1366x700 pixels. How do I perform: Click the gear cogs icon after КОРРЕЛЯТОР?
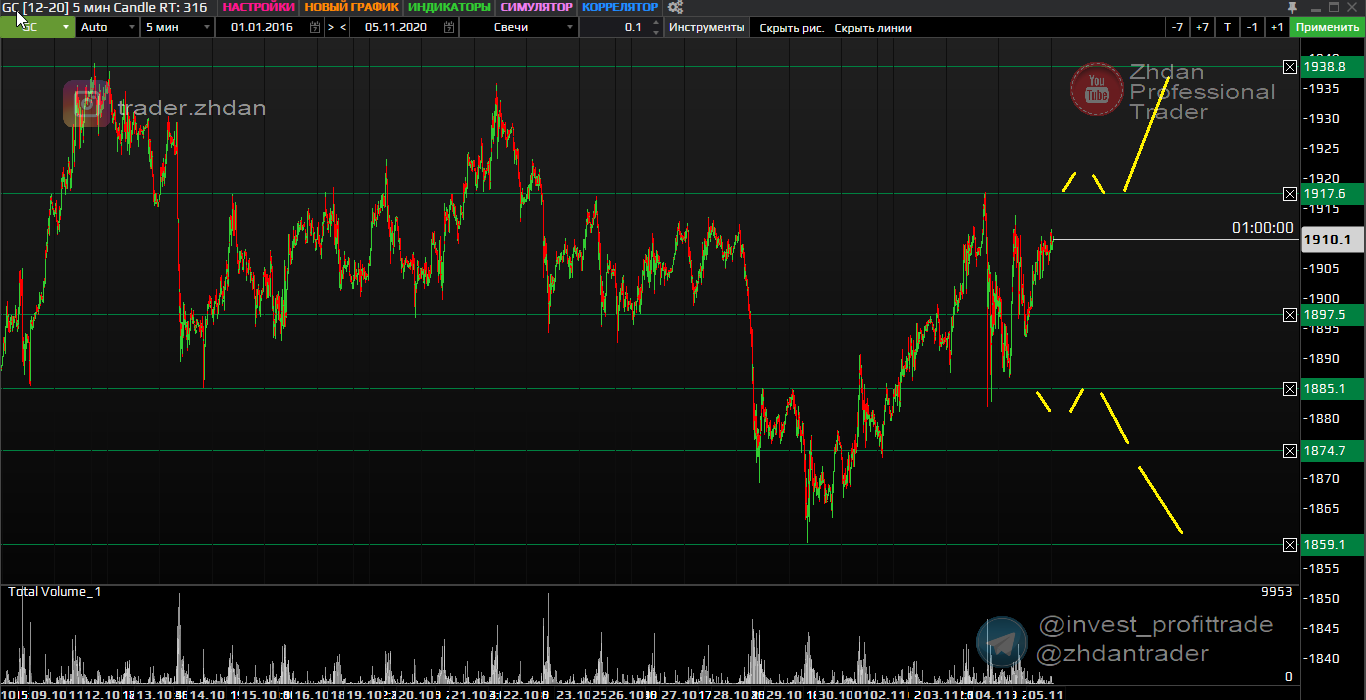[x=675, y=7]
